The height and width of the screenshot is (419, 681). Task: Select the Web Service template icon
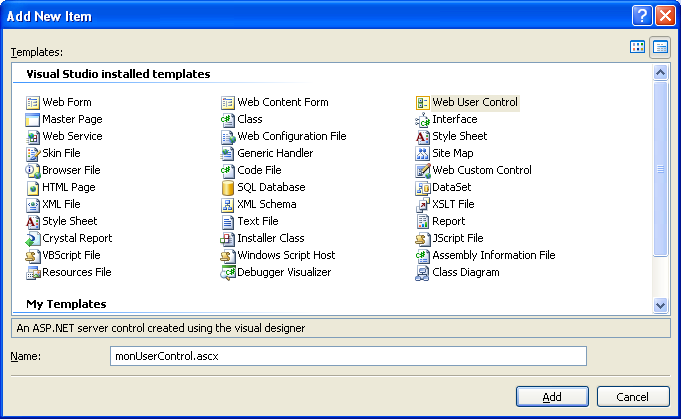(x=33, y=137)
